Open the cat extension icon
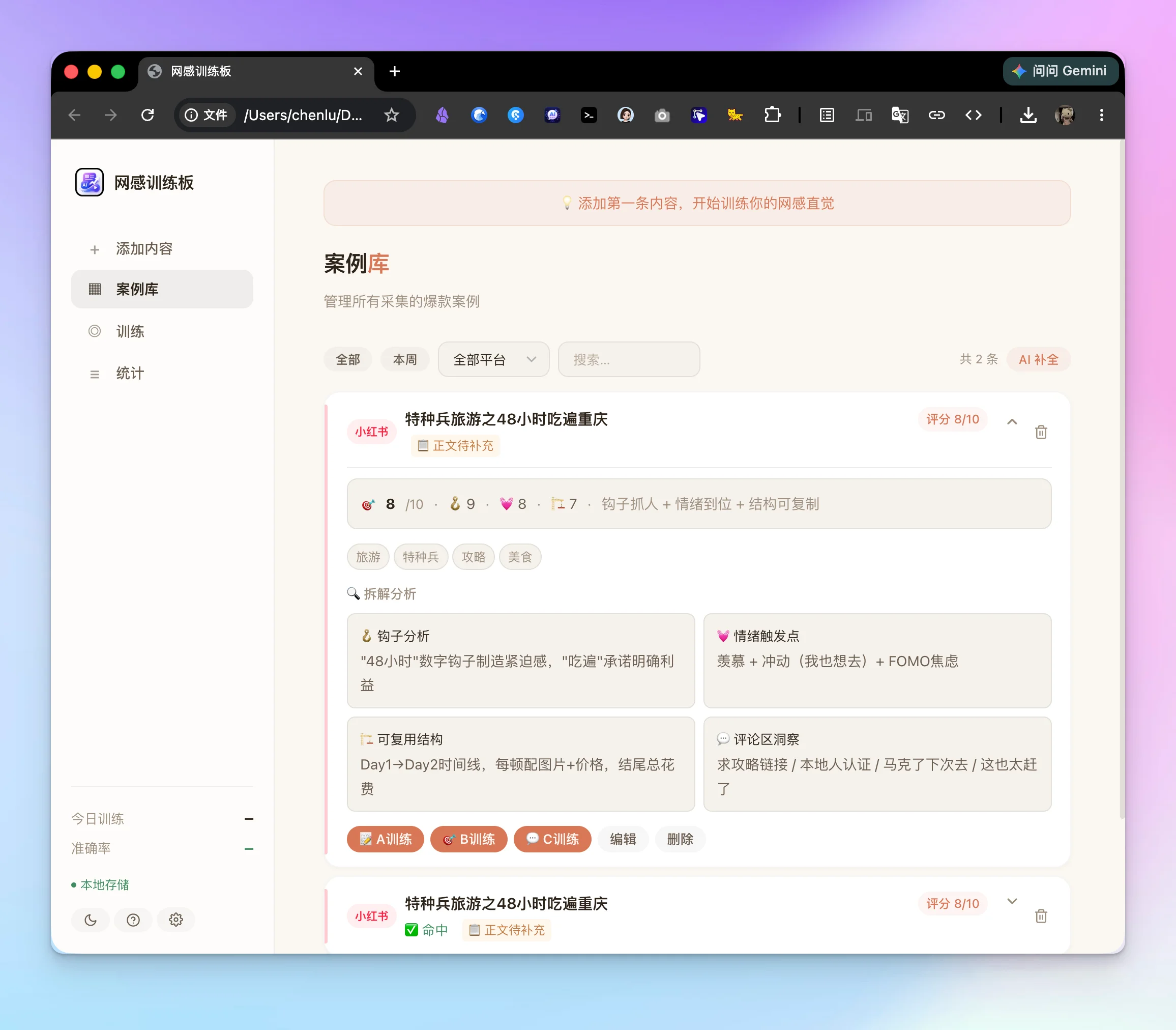 coord(735,115)
